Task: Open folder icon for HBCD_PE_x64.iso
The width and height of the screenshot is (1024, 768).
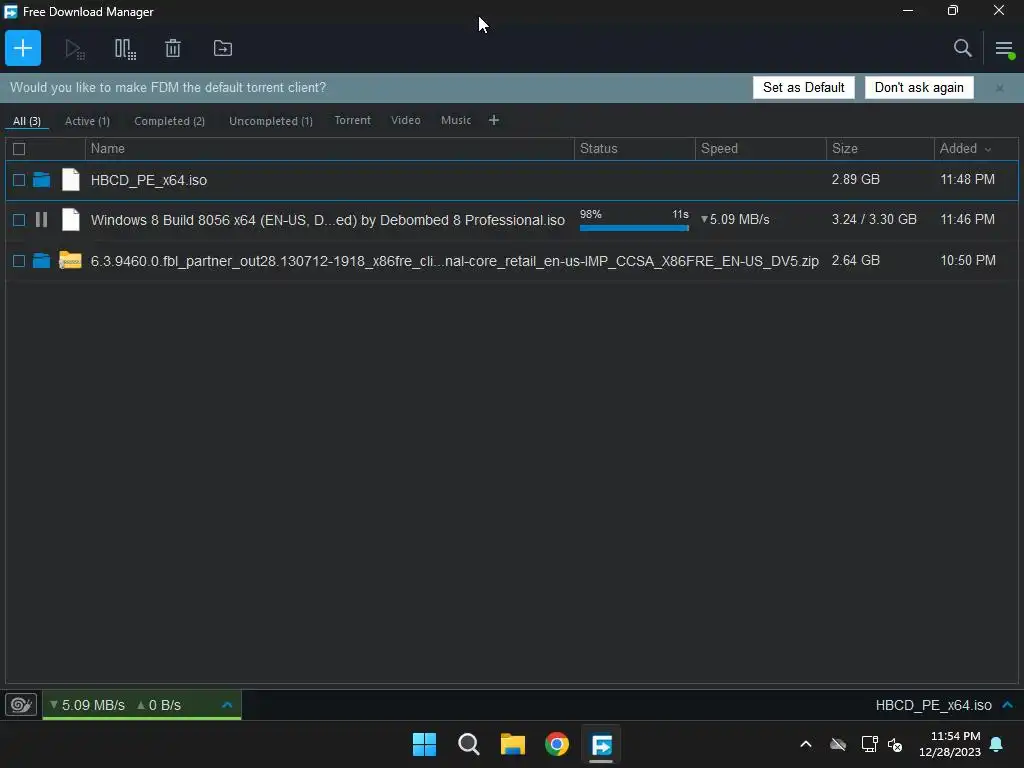Action: click(x=42, y=180)
